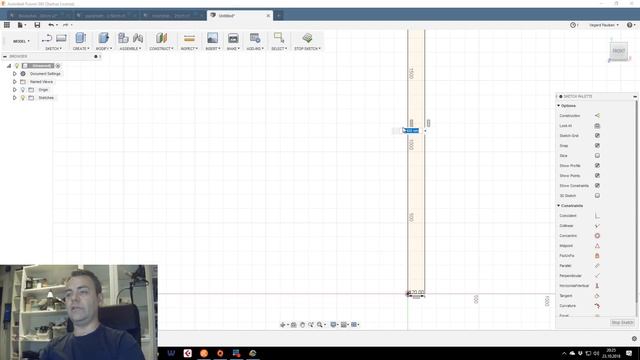Apply the Coincident constraint
The height and width of the screenshot is (360, 640).
597,216
